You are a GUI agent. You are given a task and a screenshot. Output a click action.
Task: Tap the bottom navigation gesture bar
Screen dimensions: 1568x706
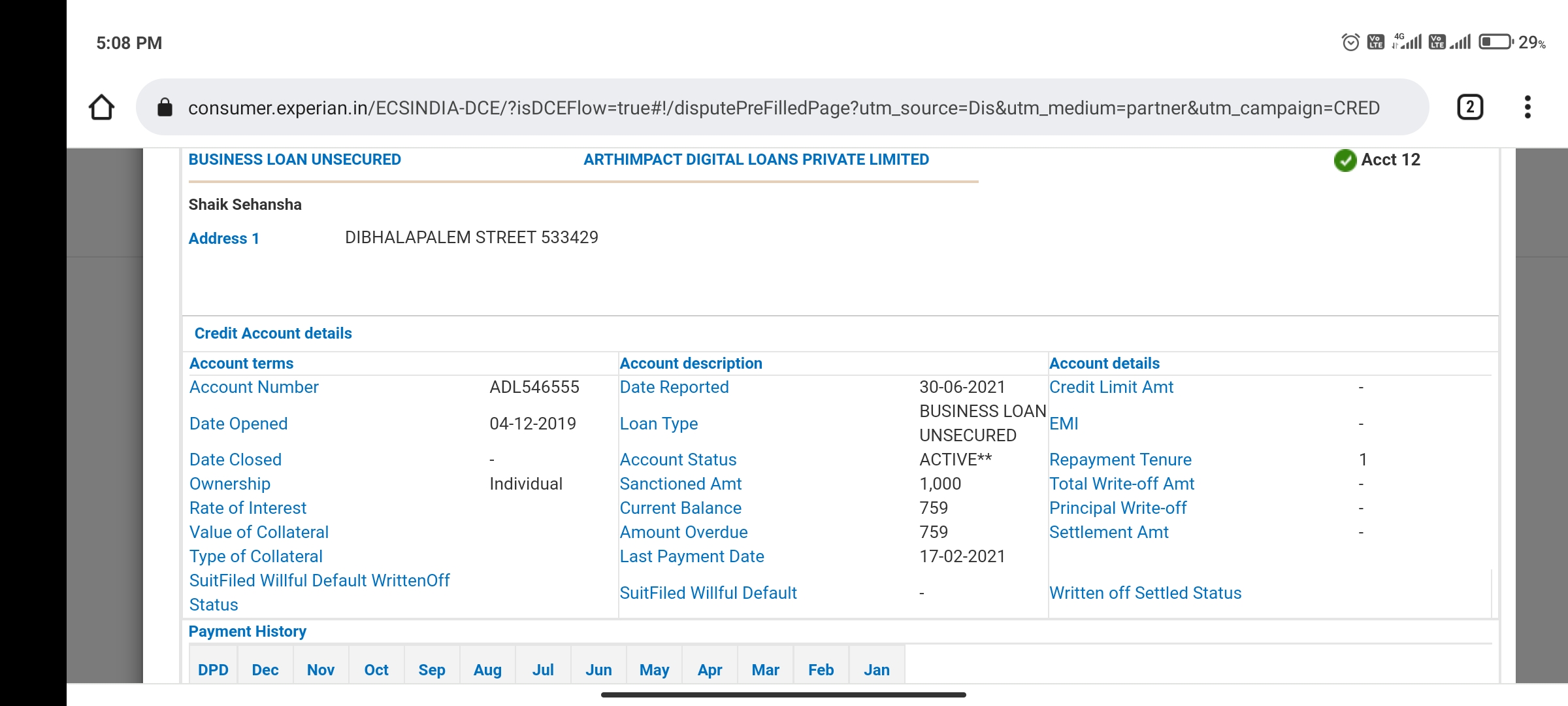[x=783, y=695]
